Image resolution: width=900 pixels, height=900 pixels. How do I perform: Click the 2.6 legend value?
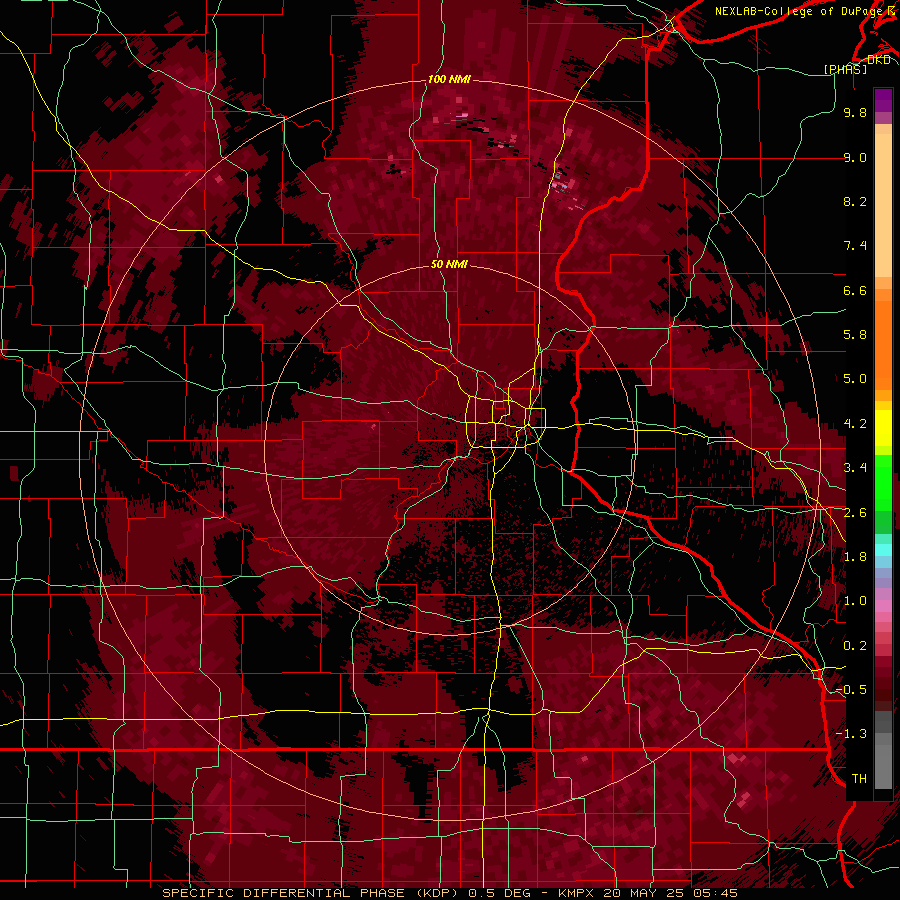pos(855,513)
